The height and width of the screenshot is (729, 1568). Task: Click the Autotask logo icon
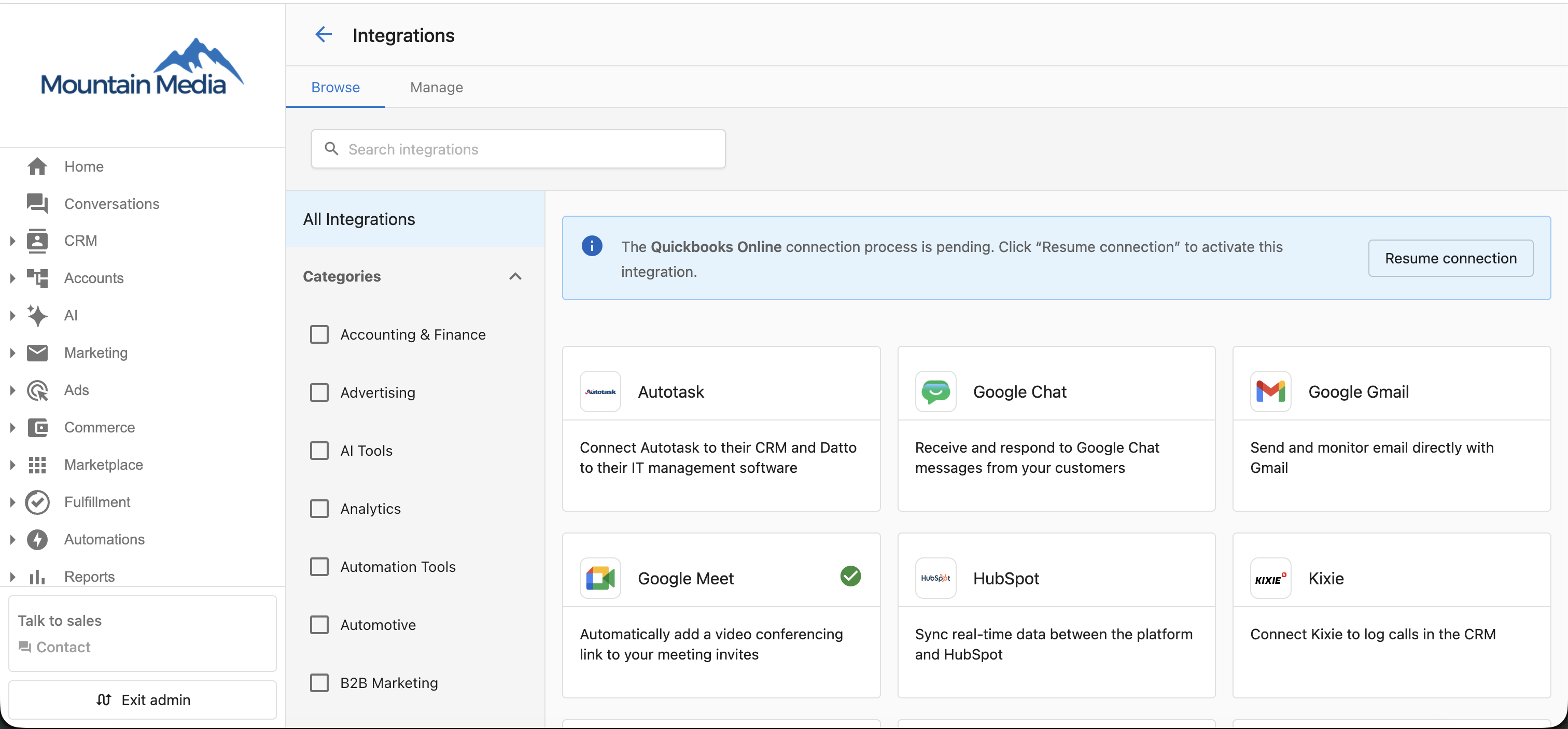pyautogui.click(x=600, y=391)
